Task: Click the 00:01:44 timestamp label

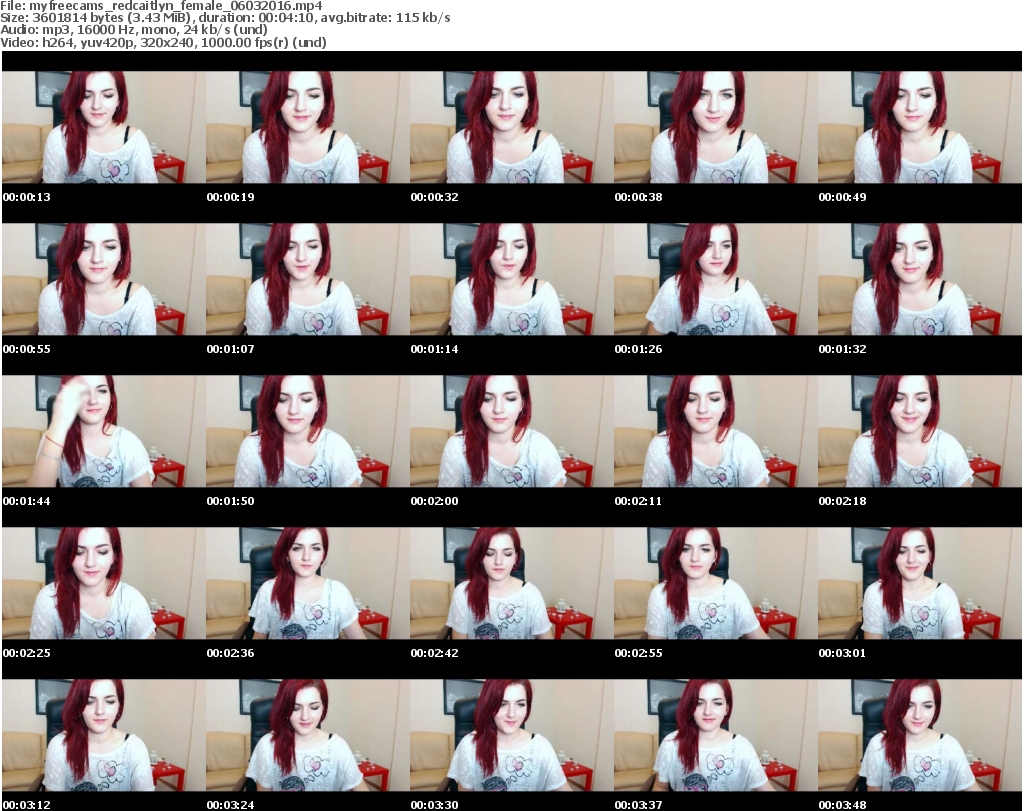Action: [27, 501]
